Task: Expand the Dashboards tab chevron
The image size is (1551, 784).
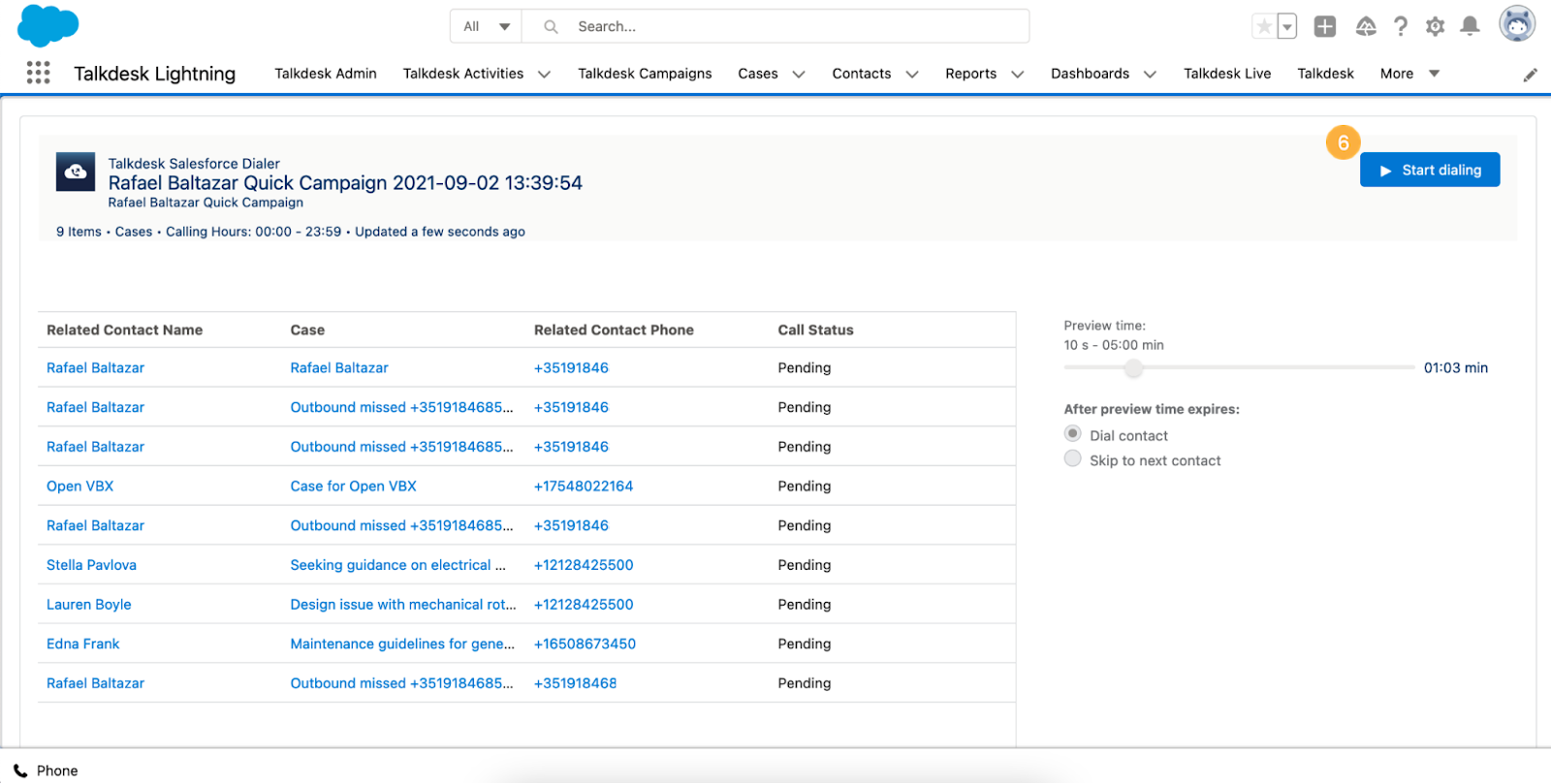Action: point(1150,75)
